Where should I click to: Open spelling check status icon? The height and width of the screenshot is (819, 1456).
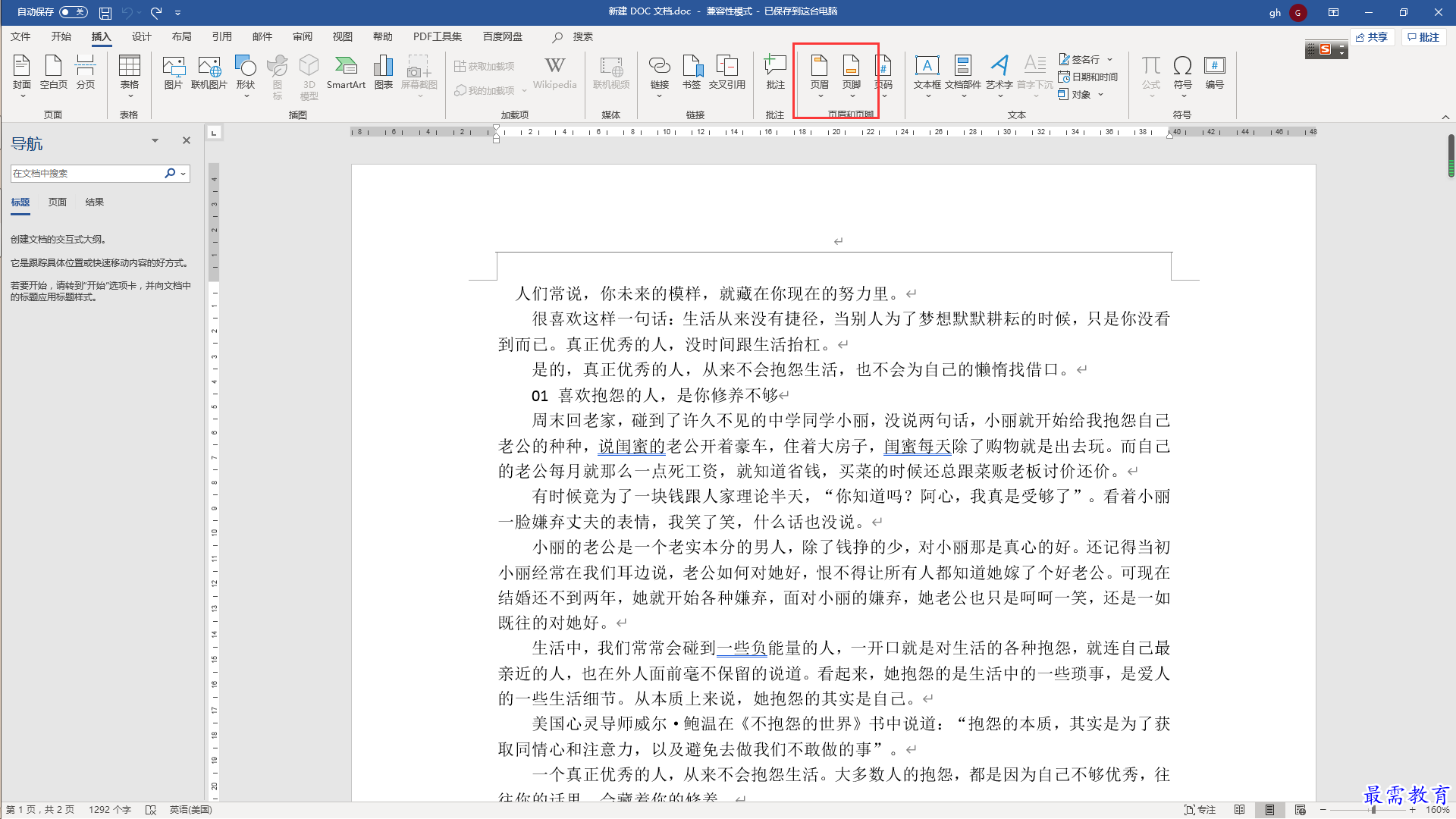click(x=151, y=810)
